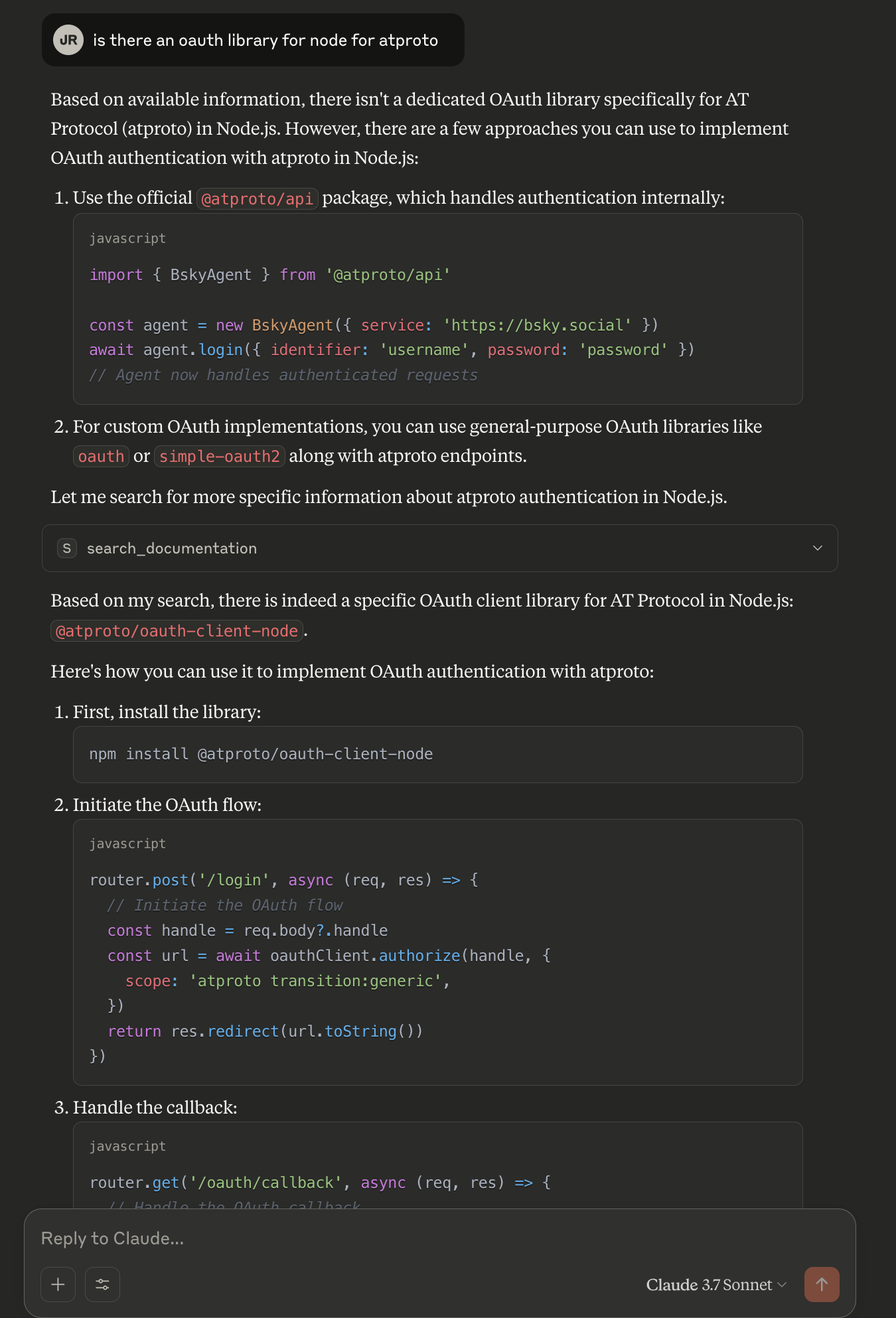
Task: Click the JR user avatar
Action: pos(68,40)
